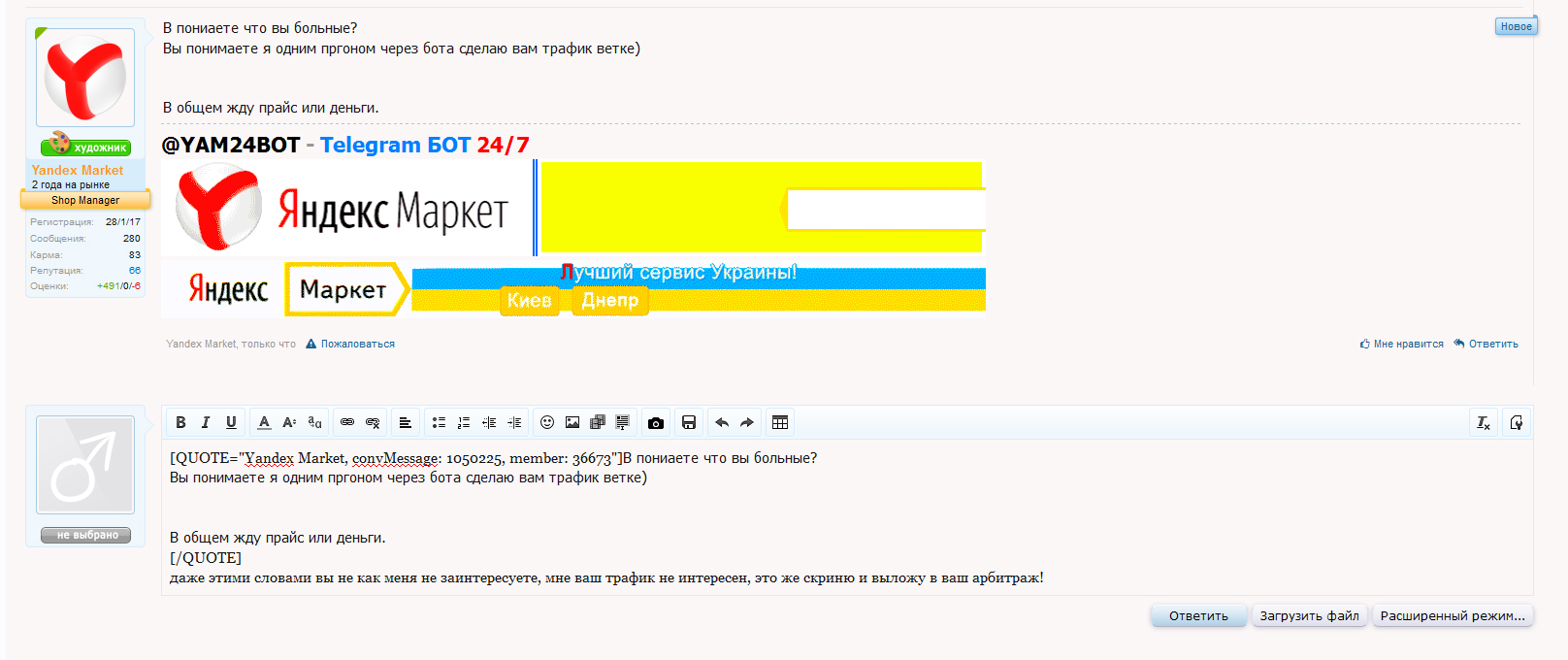Click the Киев button in signature
Image resolution: width=1568 pixels, height=660 pixels.
coord(530,301)
